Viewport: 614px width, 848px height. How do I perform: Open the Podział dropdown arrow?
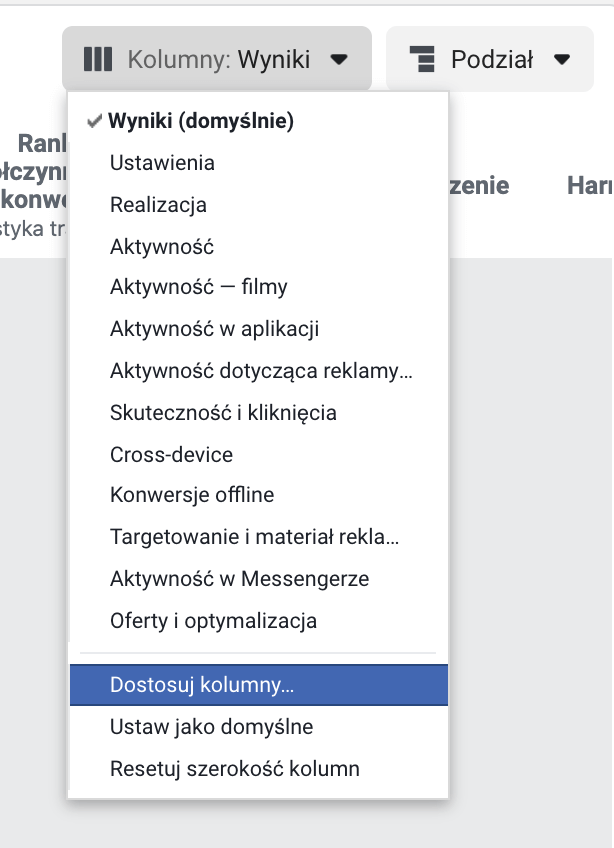click(x=561, y=59)
